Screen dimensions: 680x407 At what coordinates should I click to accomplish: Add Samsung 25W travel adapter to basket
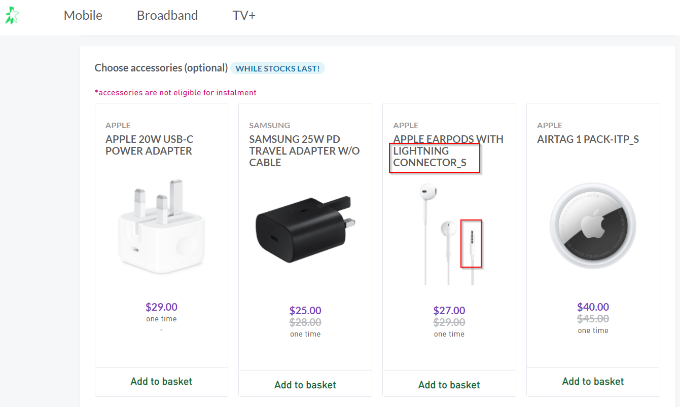coord(305,384)
